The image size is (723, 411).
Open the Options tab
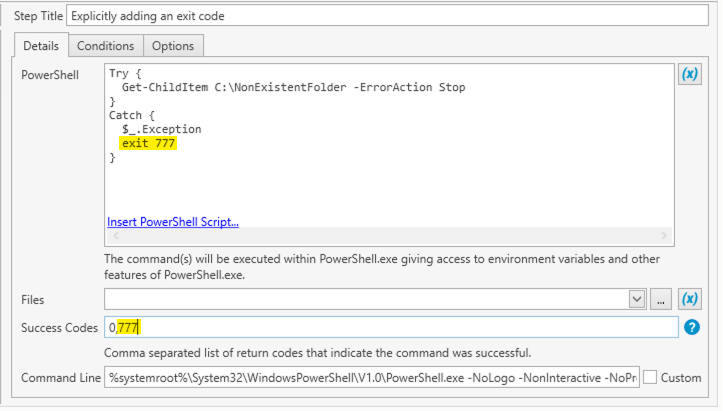[173, 46]
